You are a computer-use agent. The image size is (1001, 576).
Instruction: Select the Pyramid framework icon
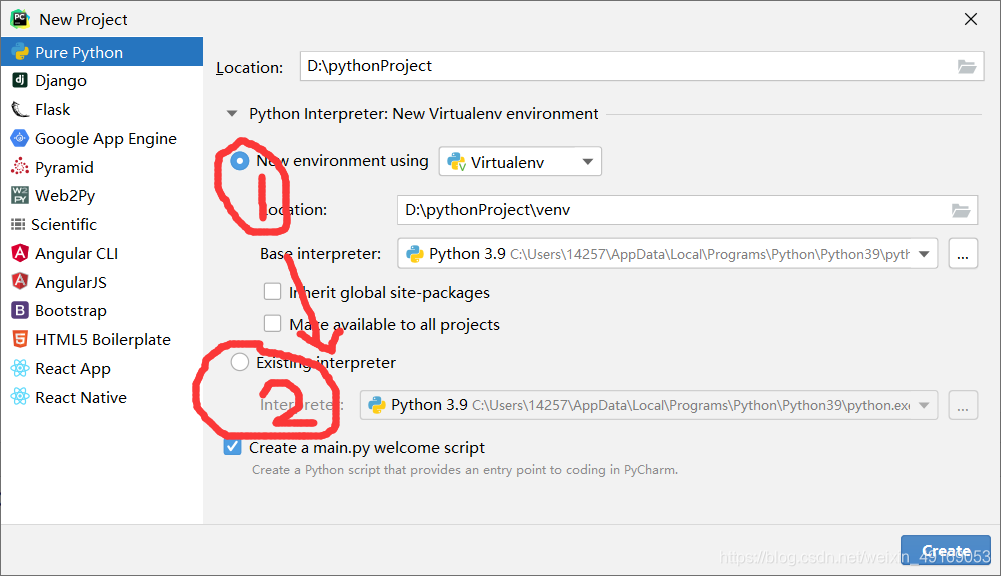pos(19,166)
